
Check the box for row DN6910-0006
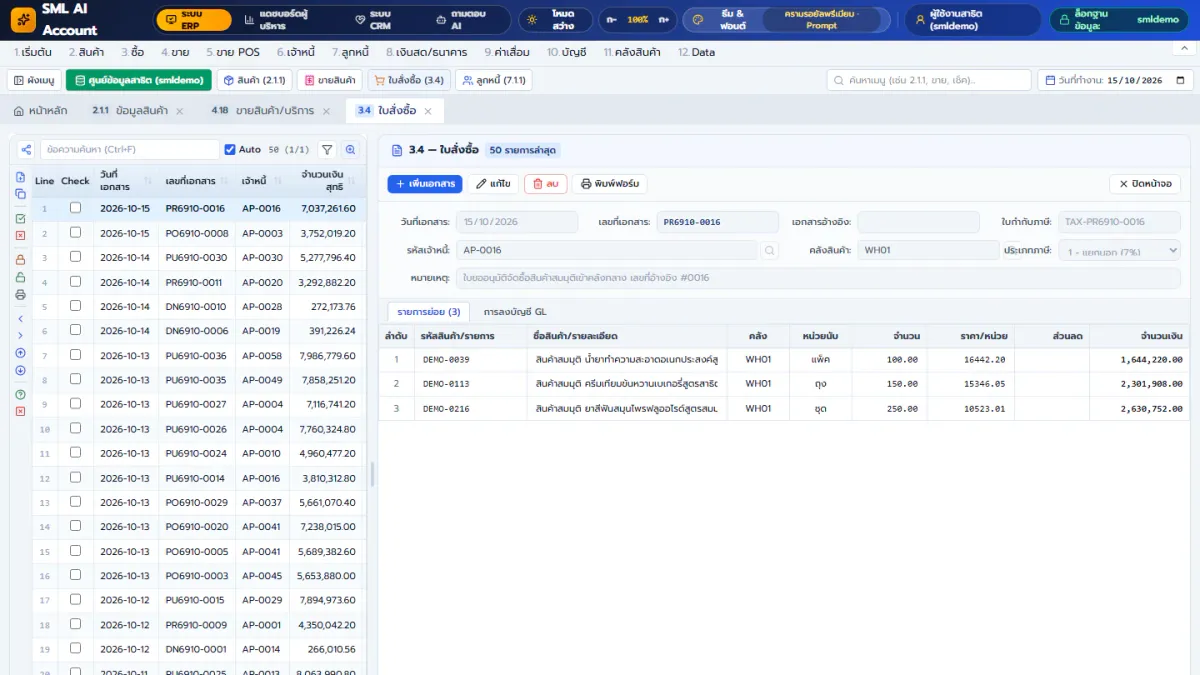coord(75,331)
